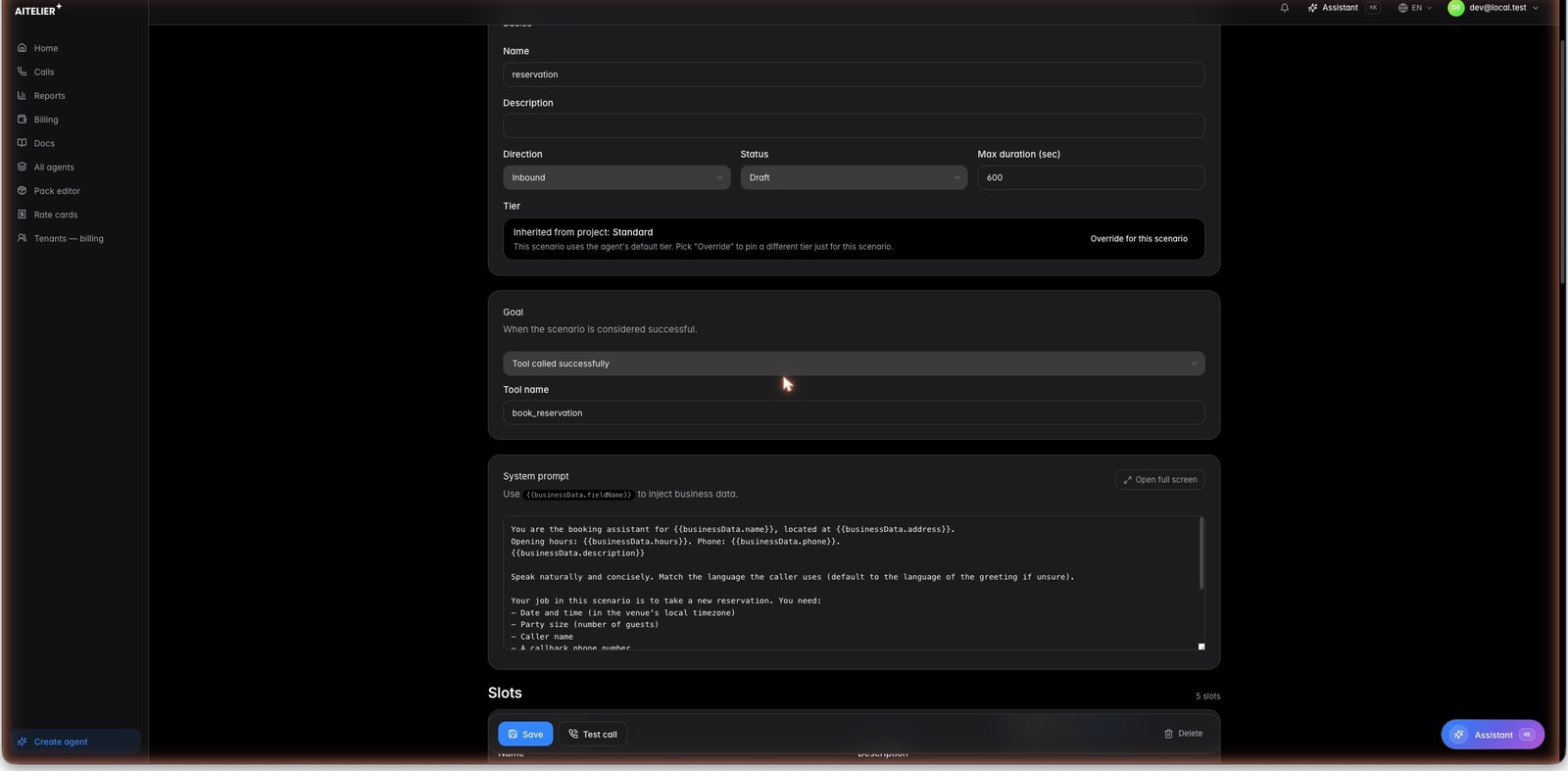Click the Test call phone icon
This screenshot has height=771, width=1568.
(573, 734)
